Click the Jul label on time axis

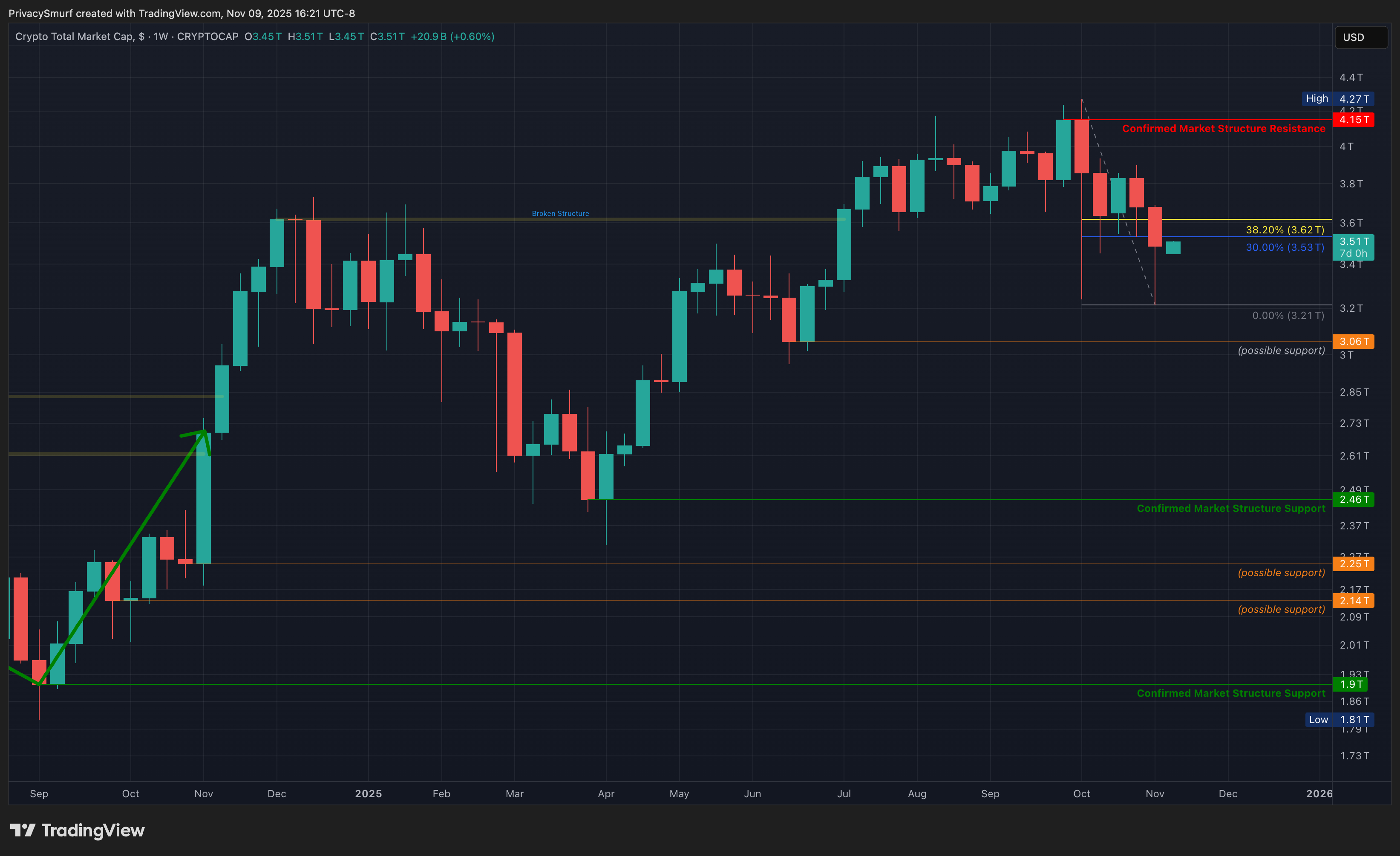(844, 793)
